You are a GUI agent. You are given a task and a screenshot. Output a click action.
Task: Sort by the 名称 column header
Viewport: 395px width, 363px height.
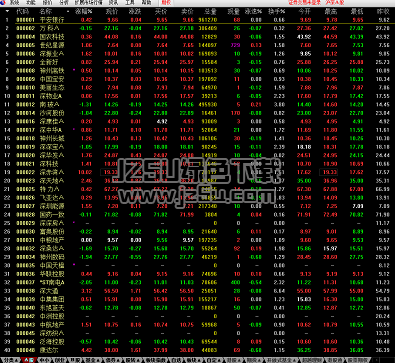[46, 11]
